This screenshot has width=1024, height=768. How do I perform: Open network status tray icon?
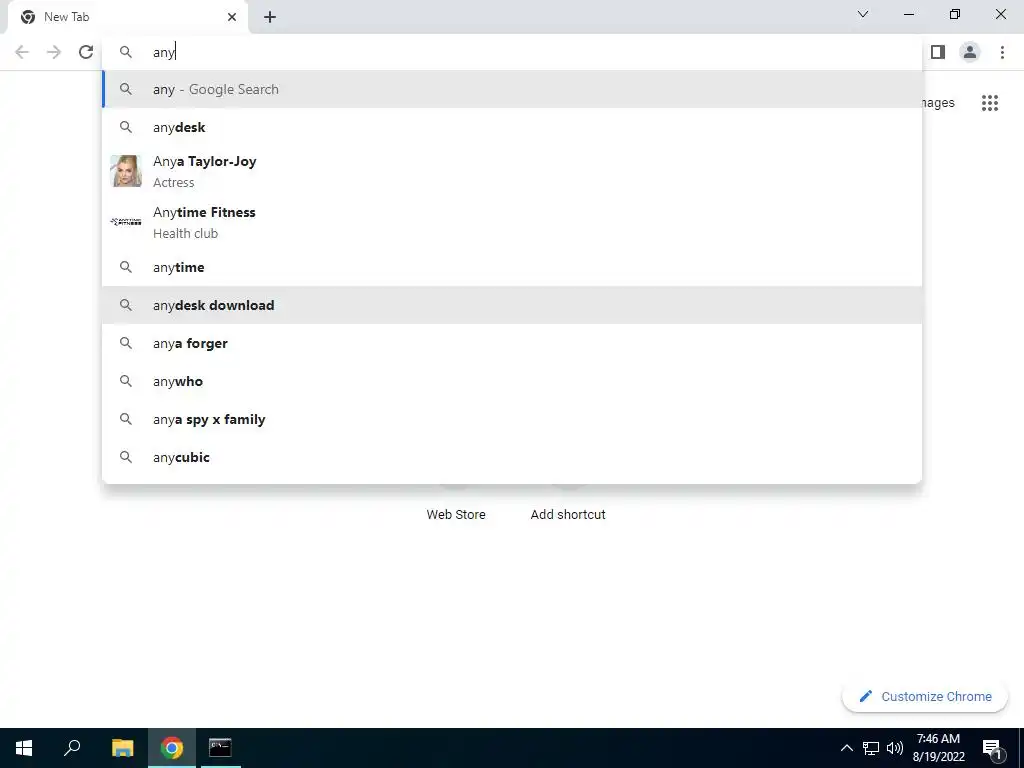click(871, 748)
